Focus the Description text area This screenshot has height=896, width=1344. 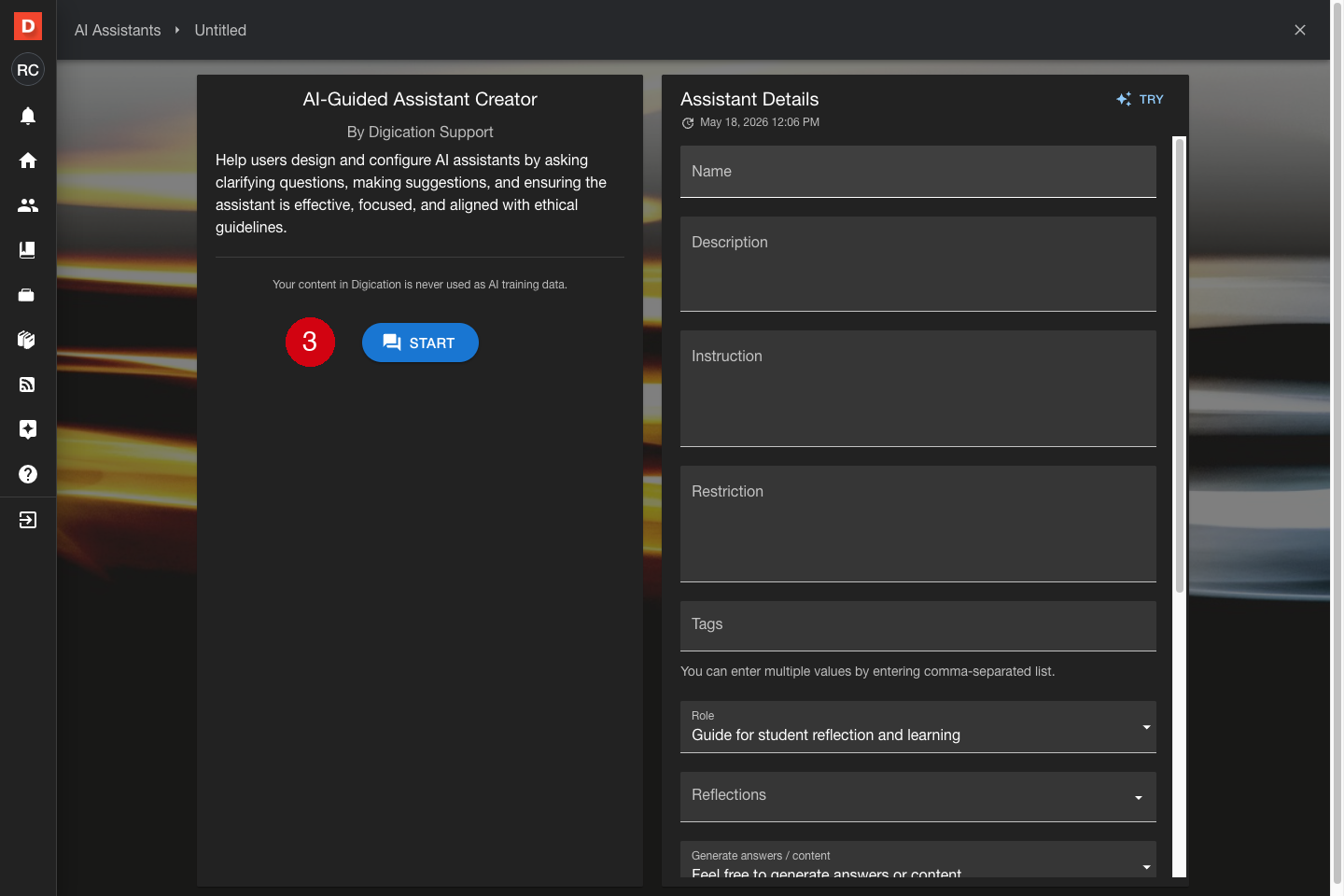click(x=918, y=264)
